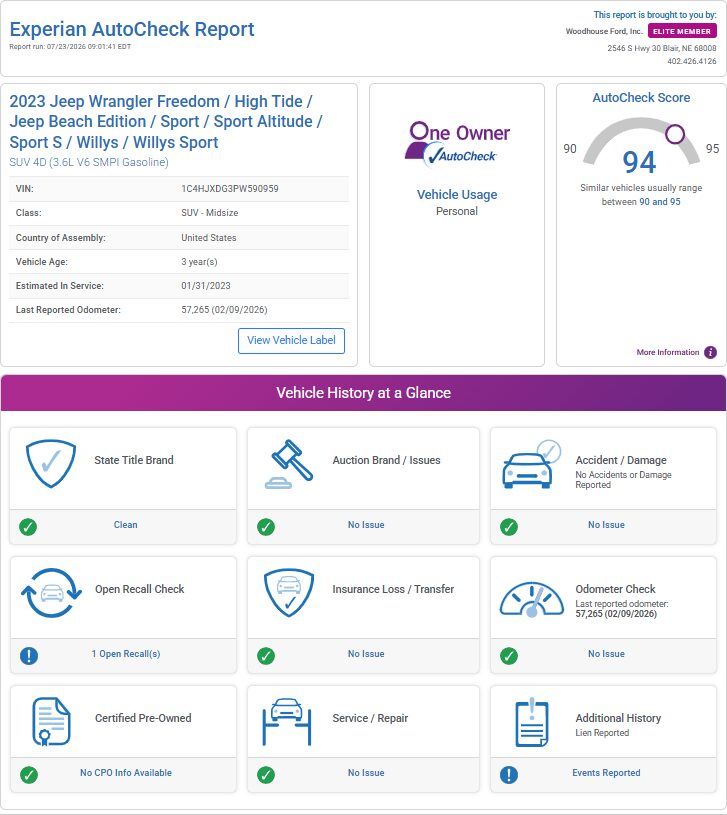This screenshot has width=727, height=815.
Task: Click the AutoCheck Score gauge marker circle
Action: pyautogui.click(x=675, y=134)
